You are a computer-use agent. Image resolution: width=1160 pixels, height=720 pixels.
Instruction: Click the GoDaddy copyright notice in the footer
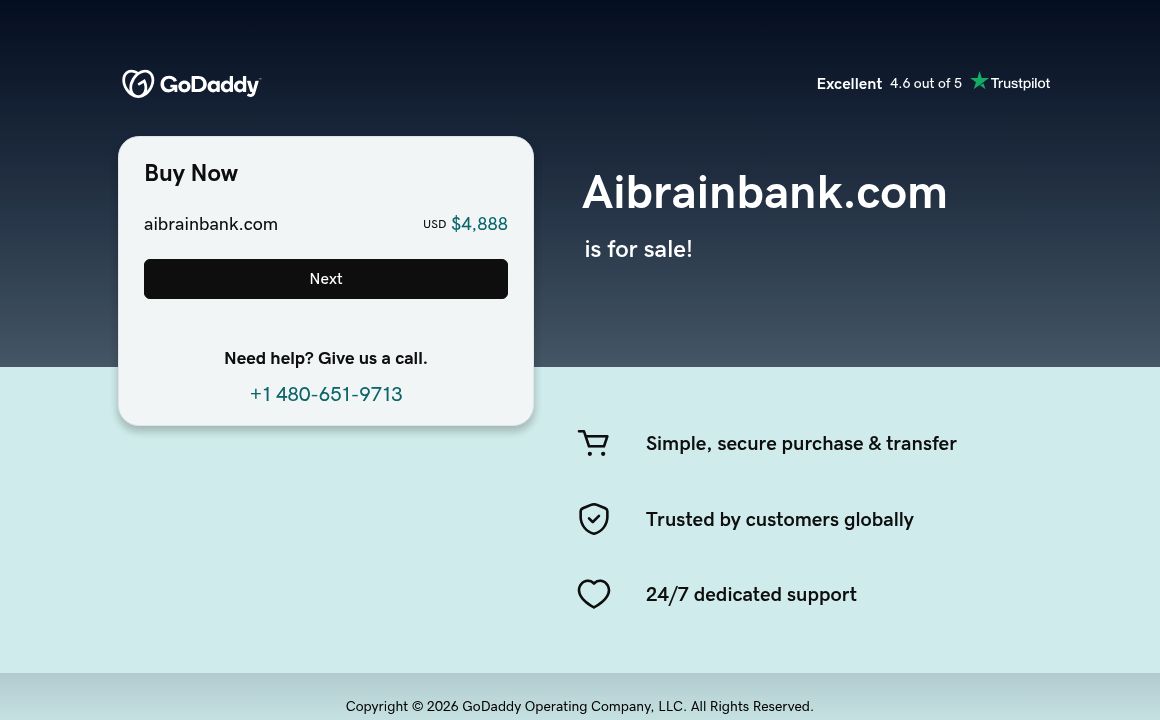coord(579,706)
